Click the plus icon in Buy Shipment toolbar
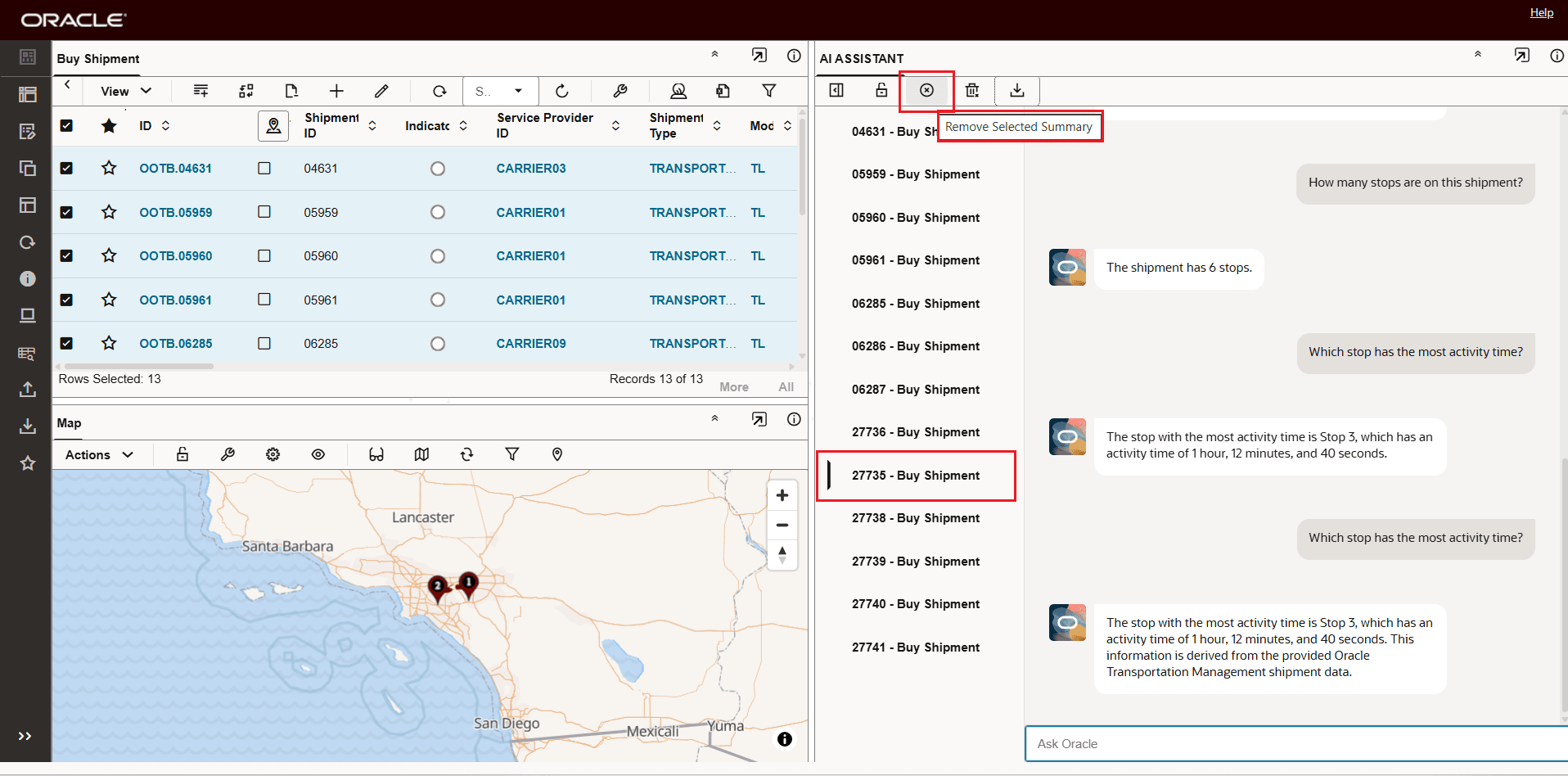Image resolution: width=1568 pixels, height=776 pixels. point(336,91)
